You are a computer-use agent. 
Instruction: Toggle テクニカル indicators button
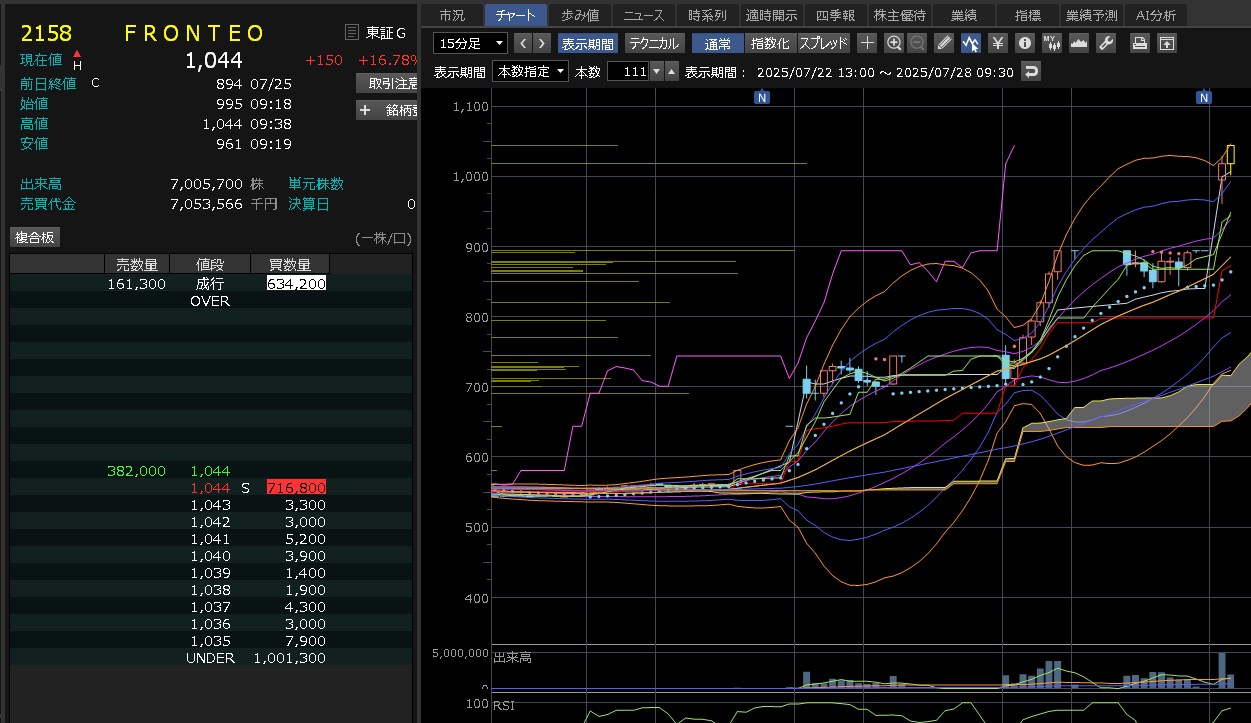pyautogui.click(x=655, y=43)
